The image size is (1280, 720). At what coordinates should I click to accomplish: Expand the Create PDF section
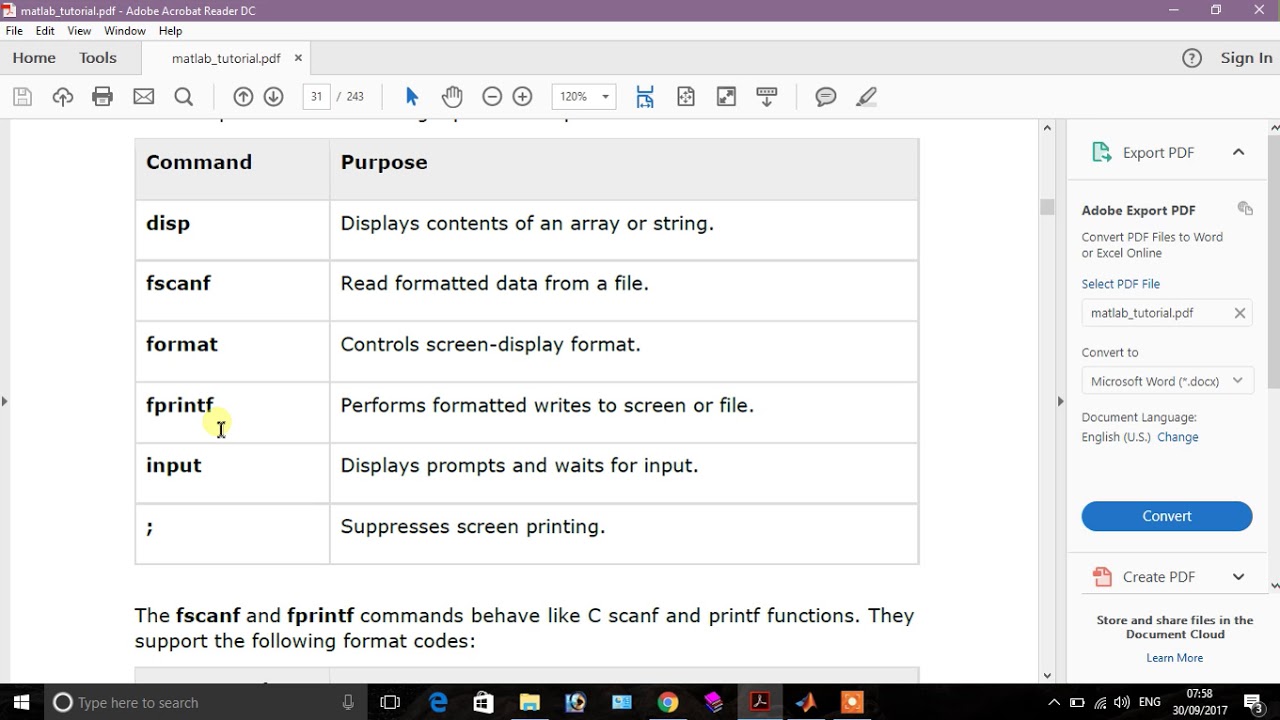(x=1238, y=577)
